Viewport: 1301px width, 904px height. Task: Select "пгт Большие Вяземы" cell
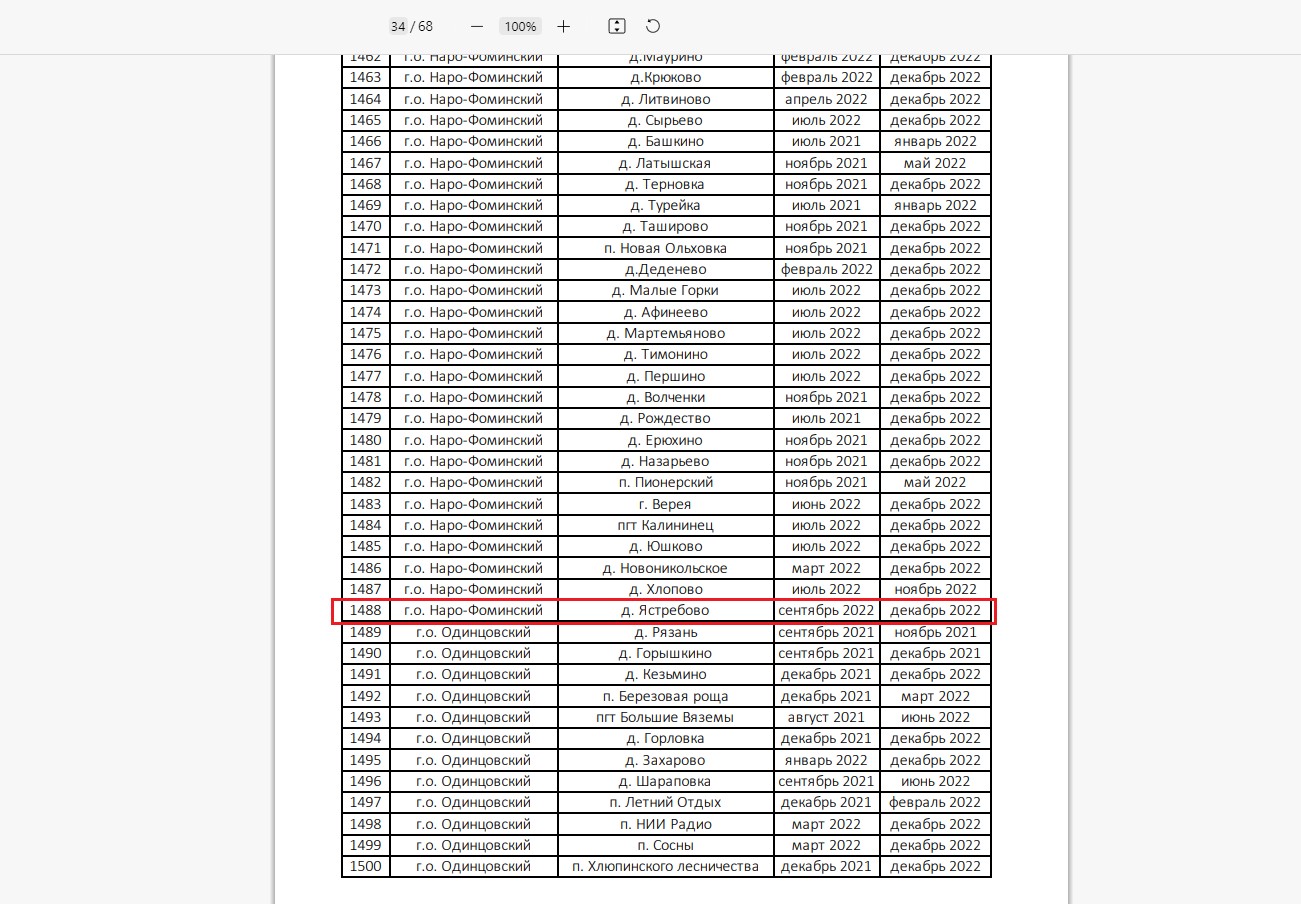(665, 717)
